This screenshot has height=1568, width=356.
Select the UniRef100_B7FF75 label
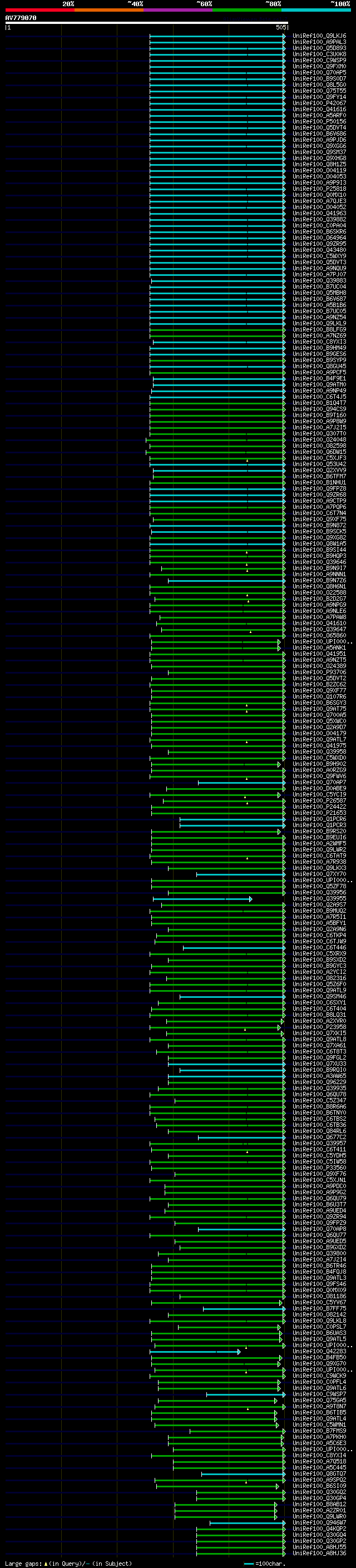click(319, 1309)
